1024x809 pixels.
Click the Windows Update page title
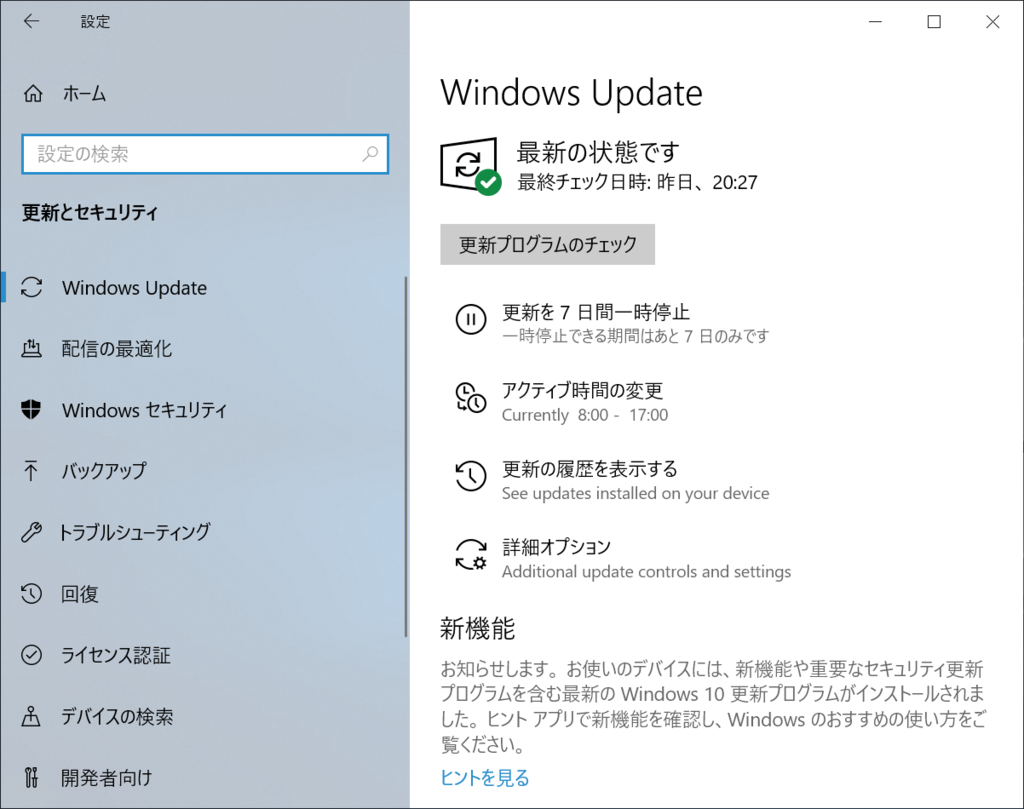tap(571, 93)
